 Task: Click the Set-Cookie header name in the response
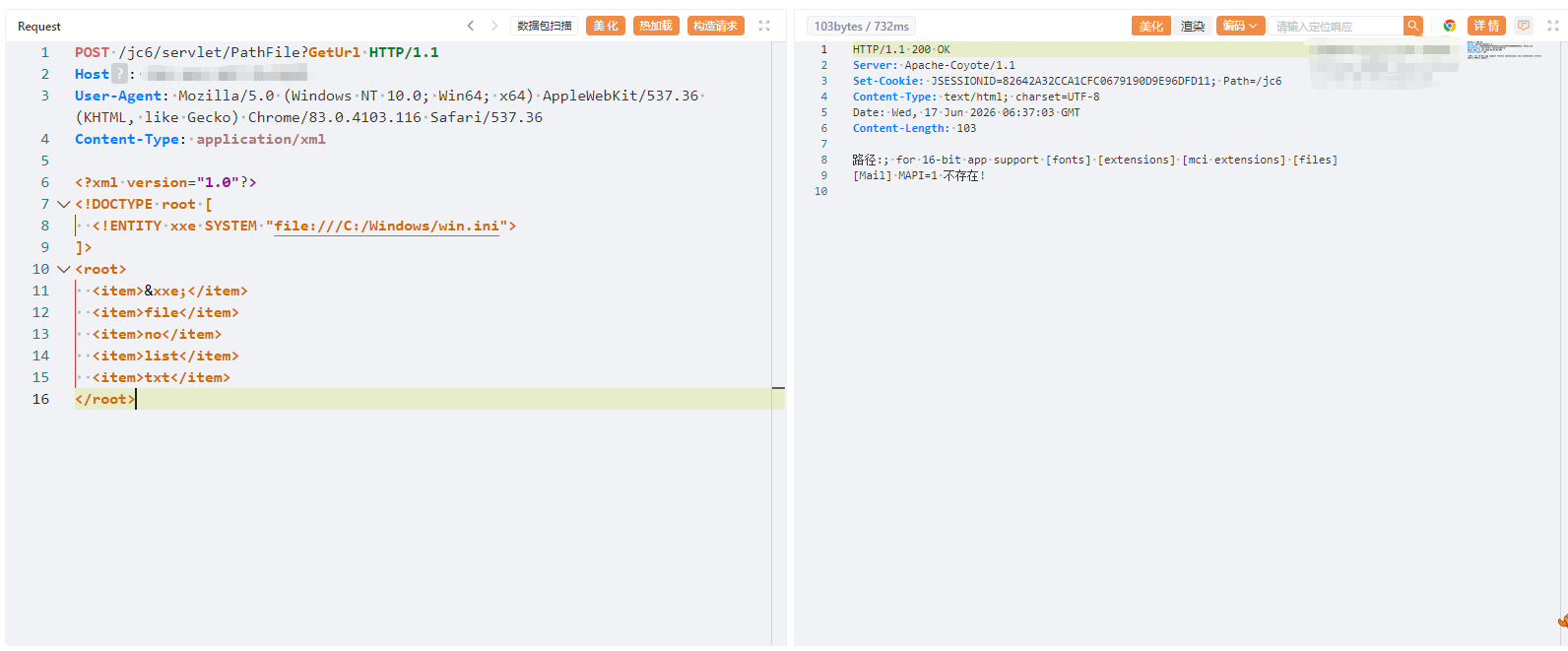point(887,81)
